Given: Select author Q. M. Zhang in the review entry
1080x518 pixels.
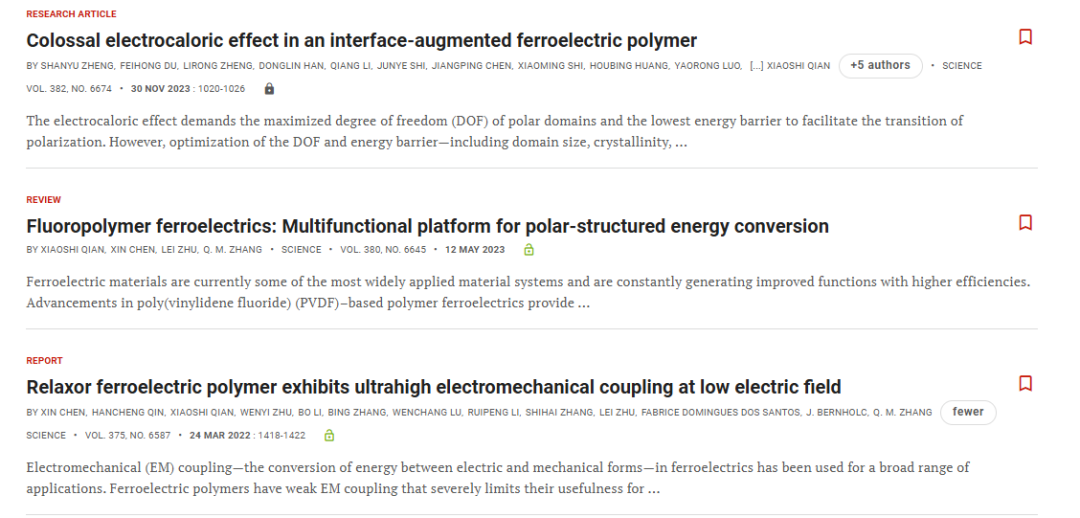Looking at the screenshot, I should tap(232, 250).
